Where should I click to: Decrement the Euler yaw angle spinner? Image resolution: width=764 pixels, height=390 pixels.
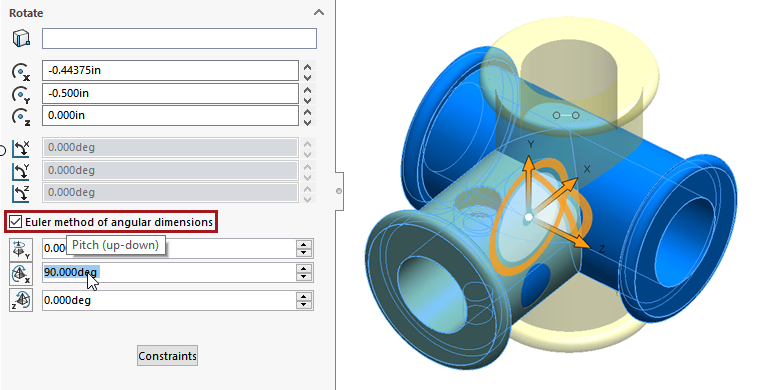click(304, 253)
